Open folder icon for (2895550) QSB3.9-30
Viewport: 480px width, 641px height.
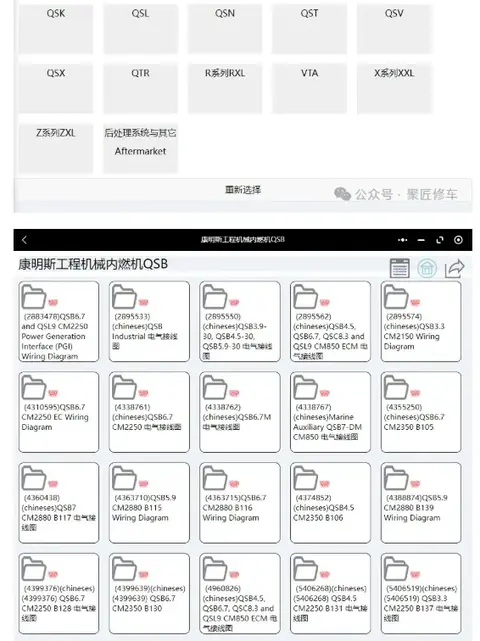(215, 297)
